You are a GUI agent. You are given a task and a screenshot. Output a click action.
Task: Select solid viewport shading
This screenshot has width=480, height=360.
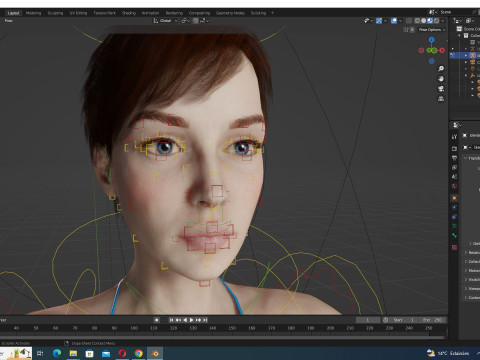point(424,21)
